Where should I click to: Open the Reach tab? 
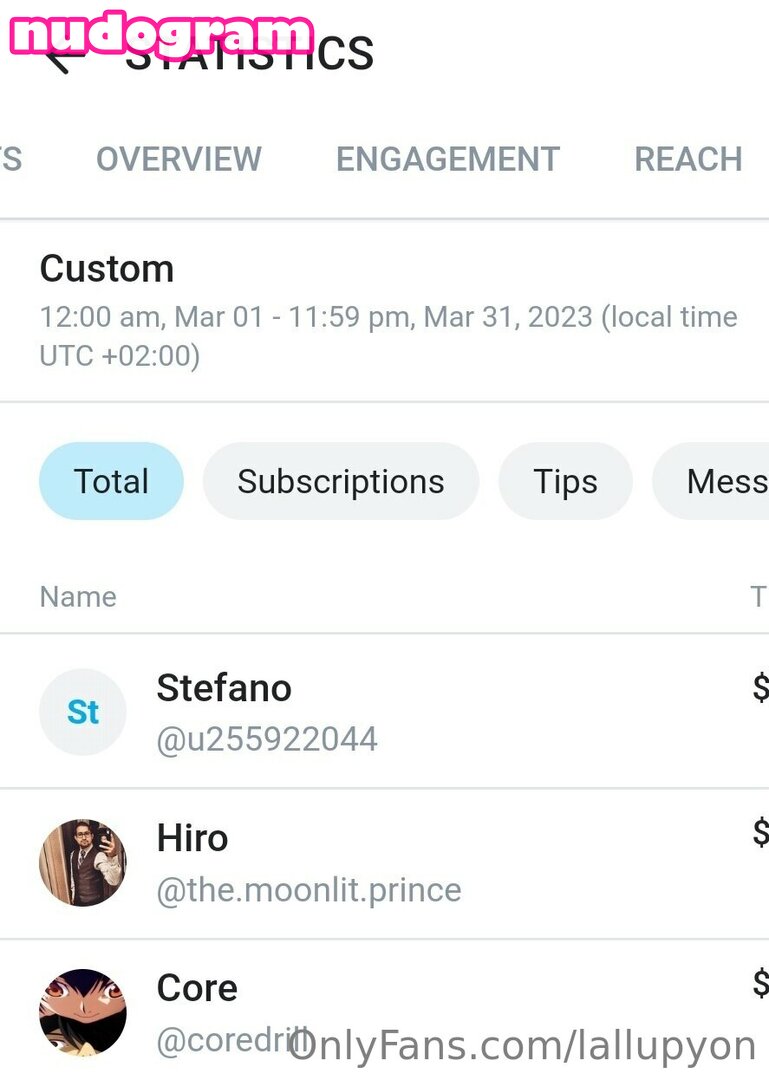[x=688, y=159]
